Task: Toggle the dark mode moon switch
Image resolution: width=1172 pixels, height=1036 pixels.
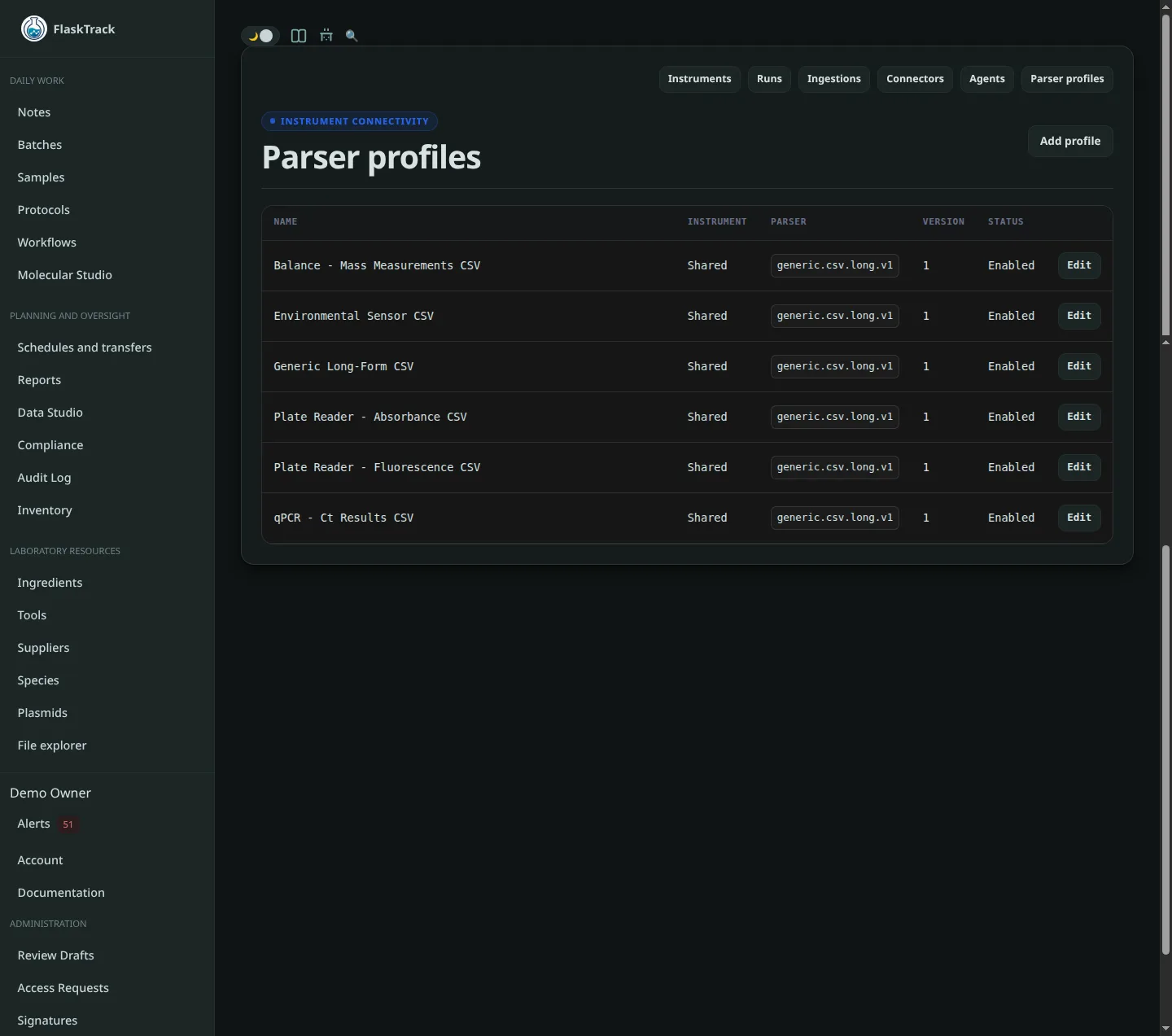Action: pos(260,36)
